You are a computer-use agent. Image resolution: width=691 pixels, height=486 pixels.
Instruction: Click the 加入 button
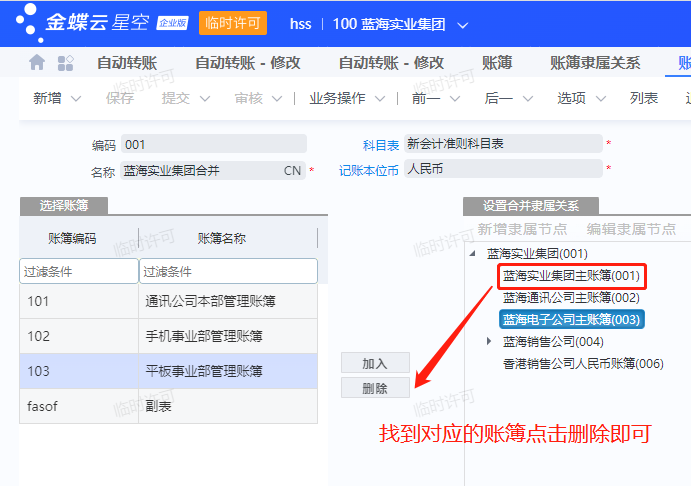[375, 363]
